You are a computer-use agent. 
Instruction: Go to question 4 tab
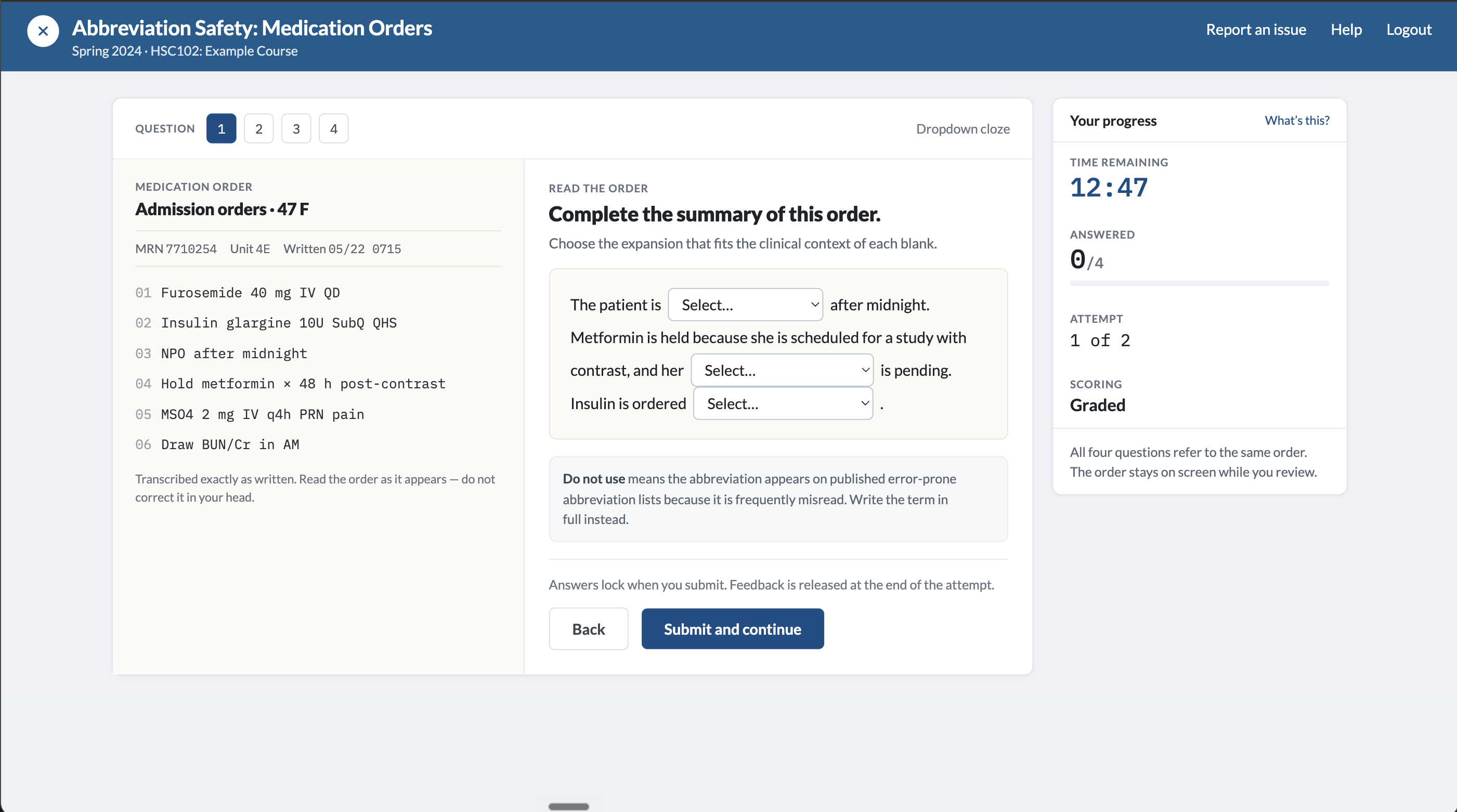(334, 128)
